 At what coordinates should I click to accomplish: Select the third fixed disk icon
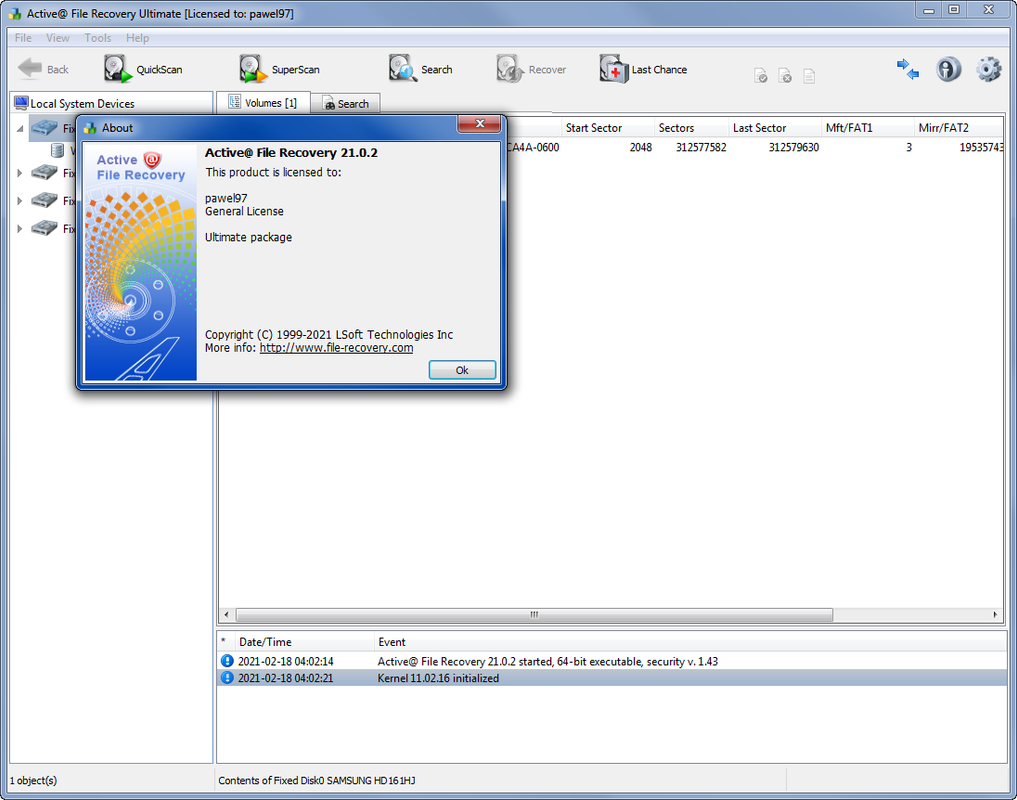click(45, 200)
